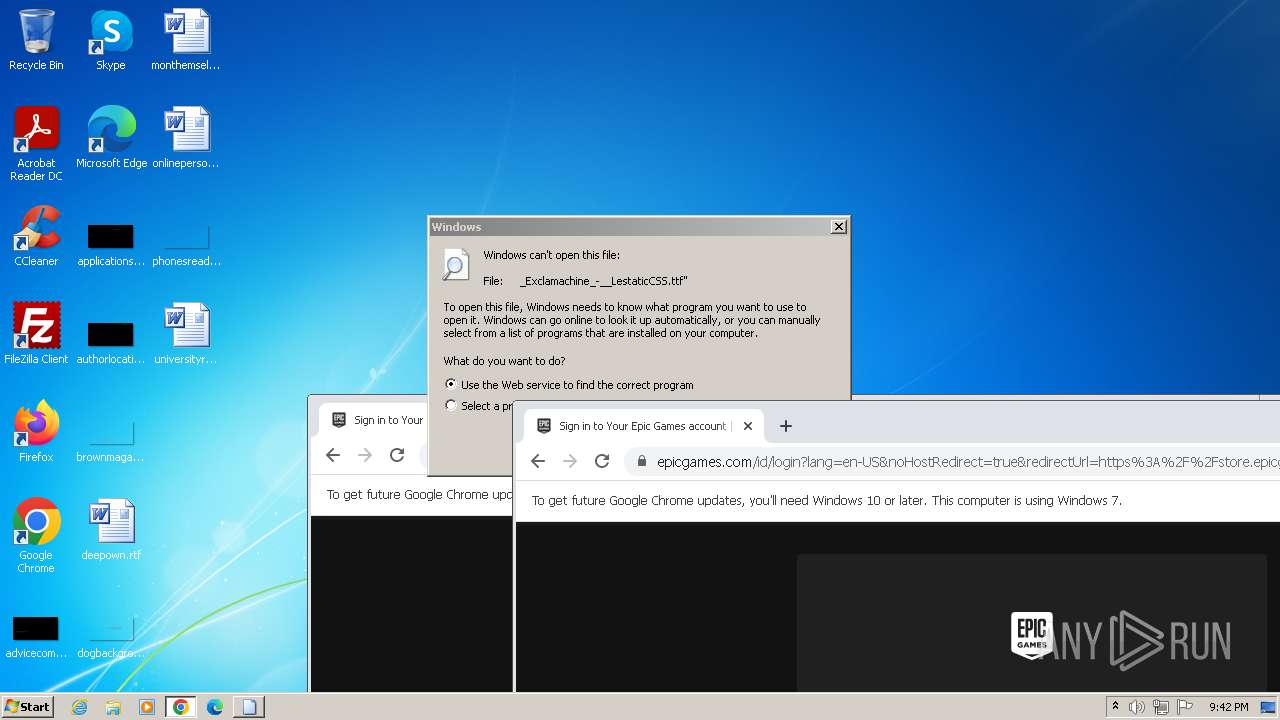Open Acrobat Reader DC shortcut

[x=36, y=143]
